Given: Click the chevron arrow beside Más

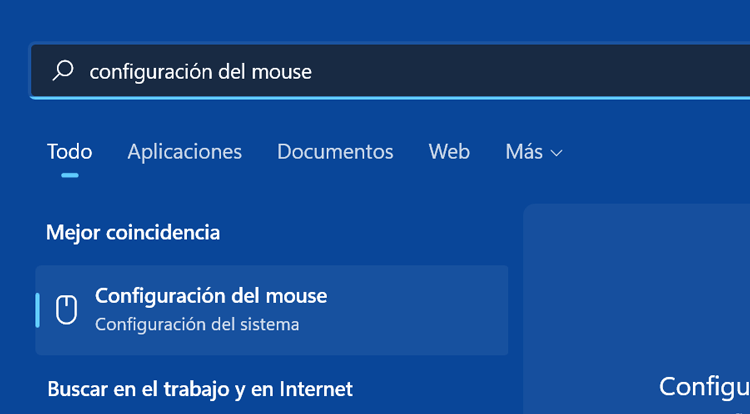Looking at the screenshot, I should tap(557, 153).
